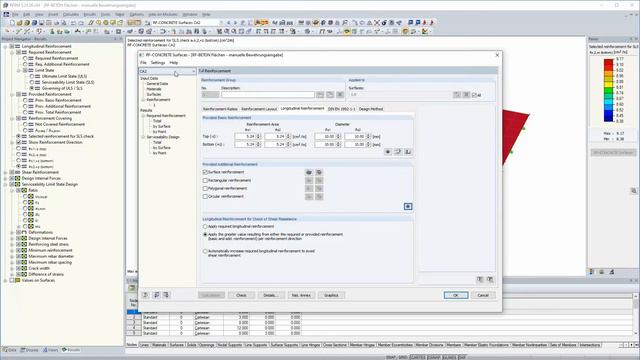Viewport: 640px width, 360px height.
Task: Click the help icon at dialog bottom left
Action: (145, 295)
